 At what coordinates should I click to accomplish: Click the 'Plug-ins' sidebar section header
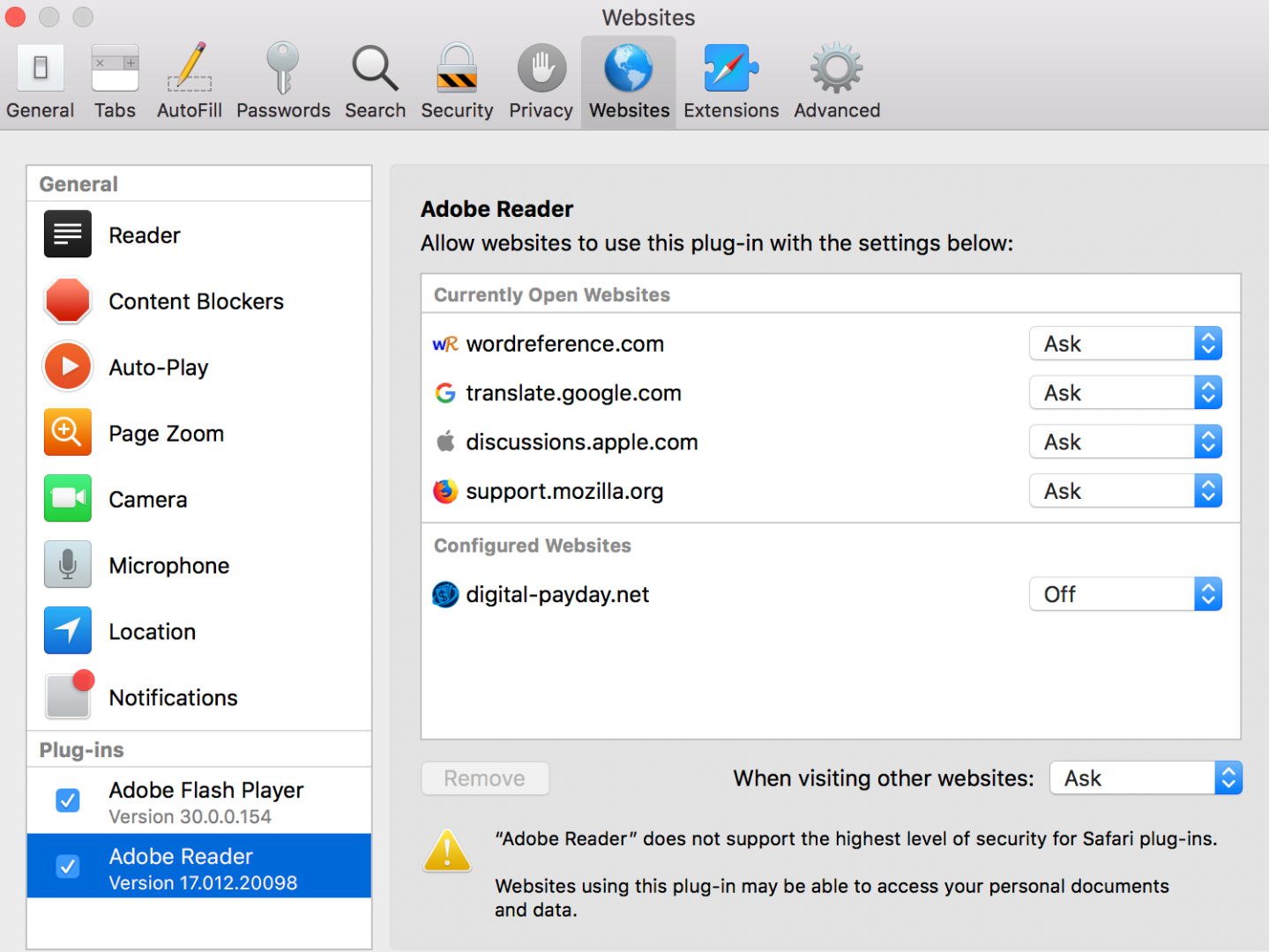[x=82, y=750]
